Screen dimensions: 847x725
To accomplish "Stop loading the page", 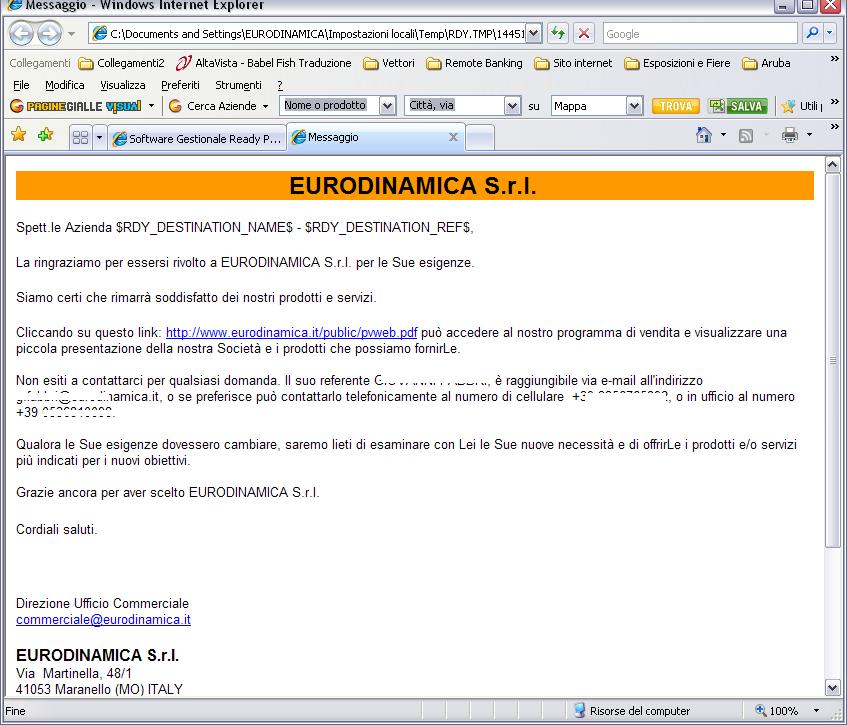I will point(583,33).
